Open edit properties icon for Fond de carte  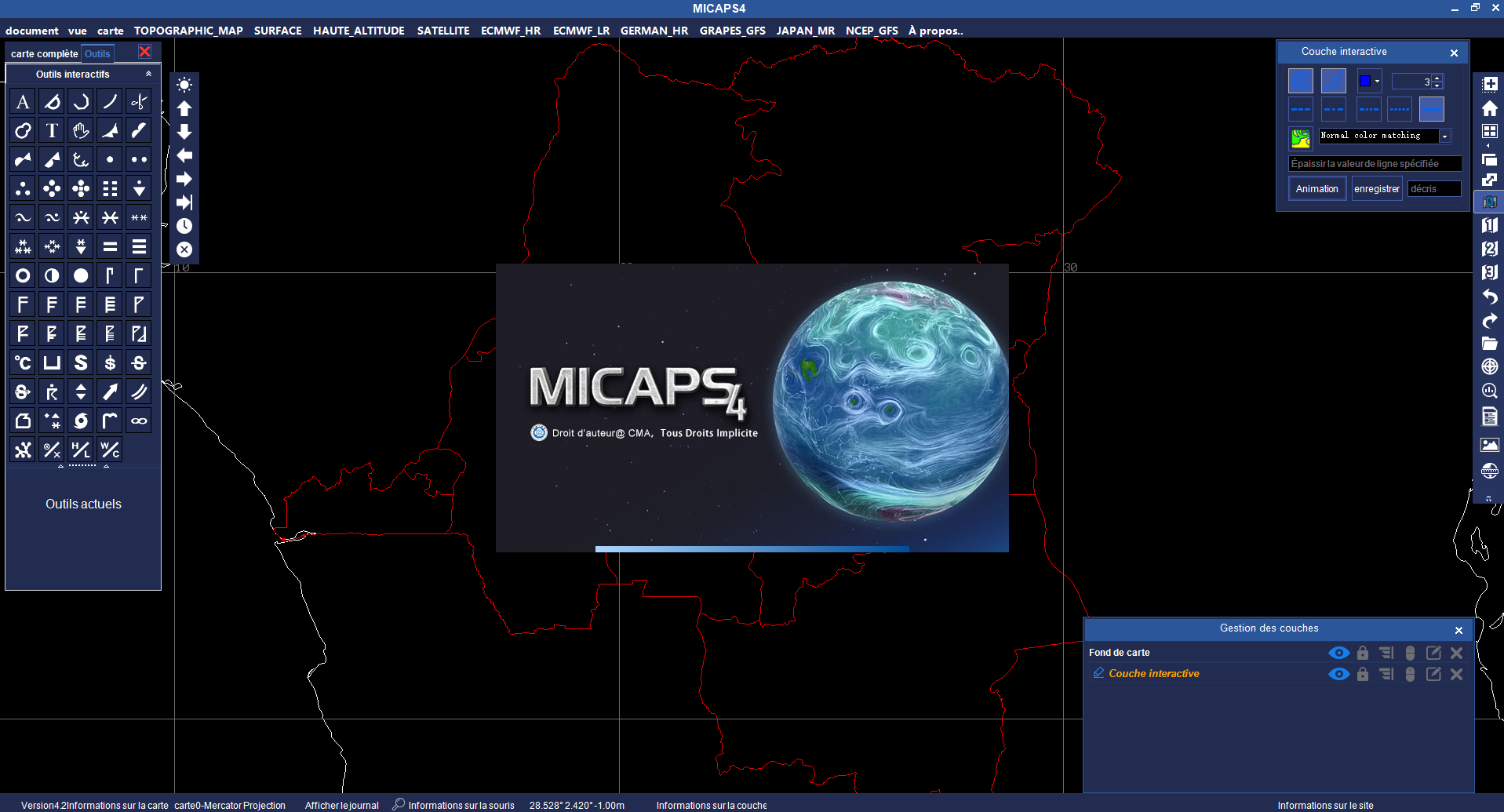click(x=1433, y=653)
